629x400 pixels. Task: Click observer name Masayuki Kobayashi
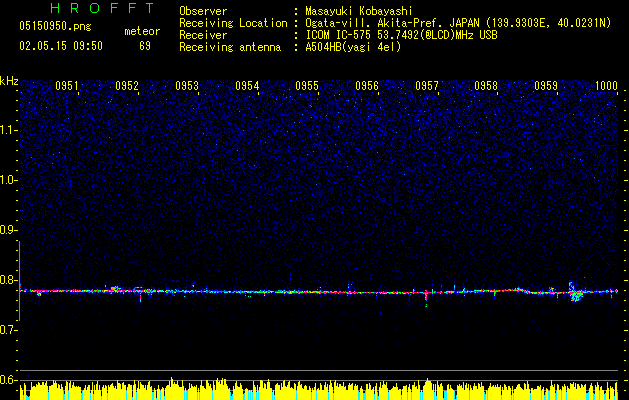click(359, 11)
